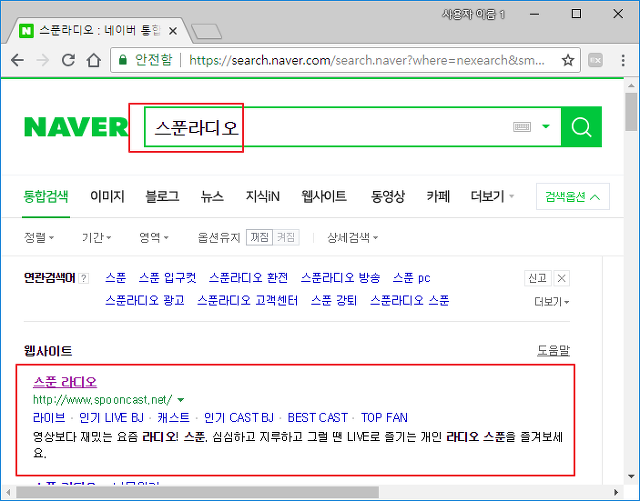
Task: Click the scrollbar down arrow
Action: [631, 477]
